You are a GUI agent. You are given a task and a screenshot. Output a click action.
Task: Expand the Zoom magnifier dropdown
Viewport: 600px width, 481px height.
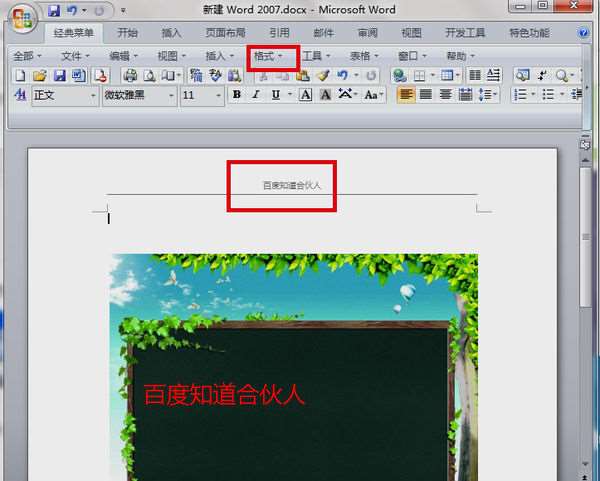572,75
